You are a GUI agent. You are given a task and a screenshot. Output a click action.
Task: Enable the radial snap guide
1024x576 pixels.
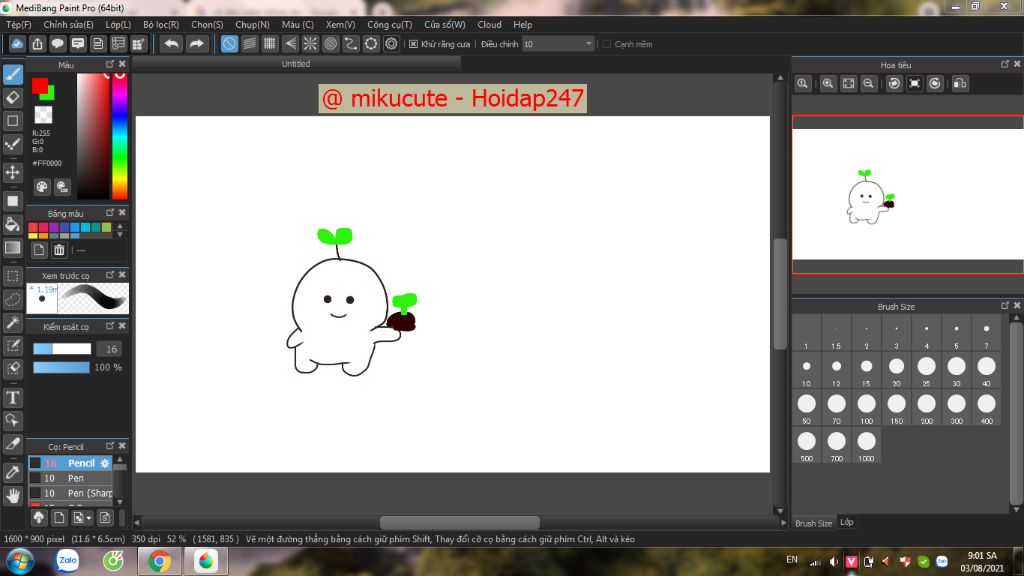pos(310,44)
